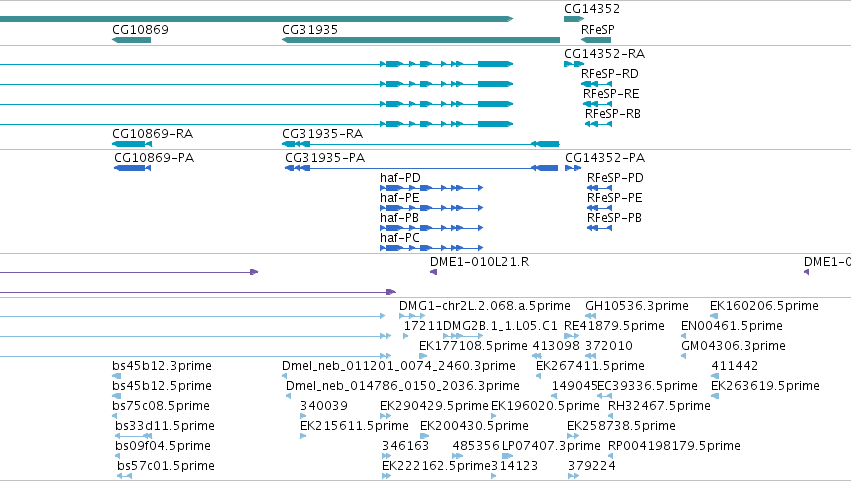Select the EK263619.5prime EST label
This screenshot has width=851, height=481.
pyautogui.click(x=765, y=386)
